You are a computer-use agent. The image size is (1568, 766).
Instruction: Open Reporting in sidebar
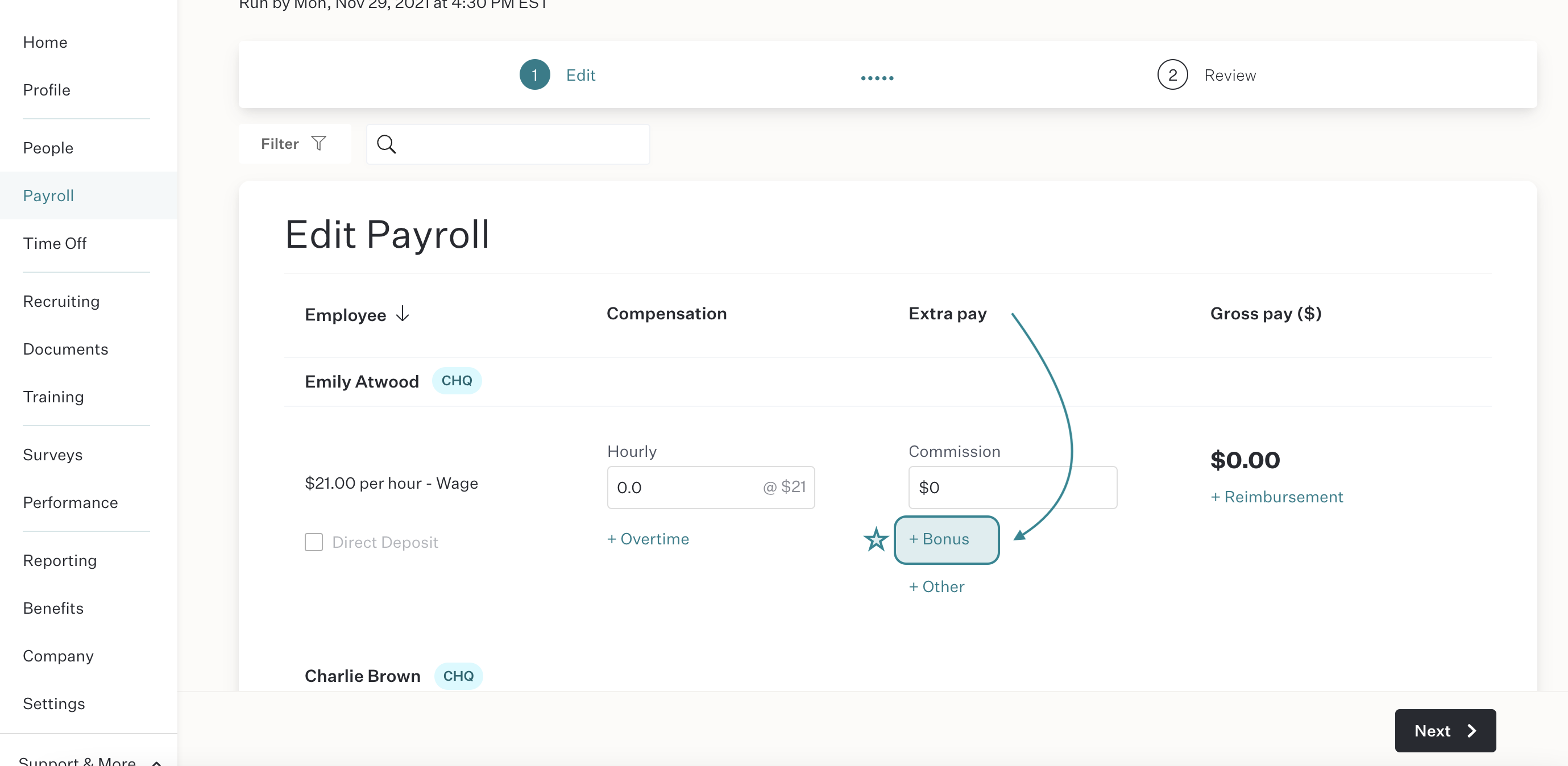pos(60,560)
